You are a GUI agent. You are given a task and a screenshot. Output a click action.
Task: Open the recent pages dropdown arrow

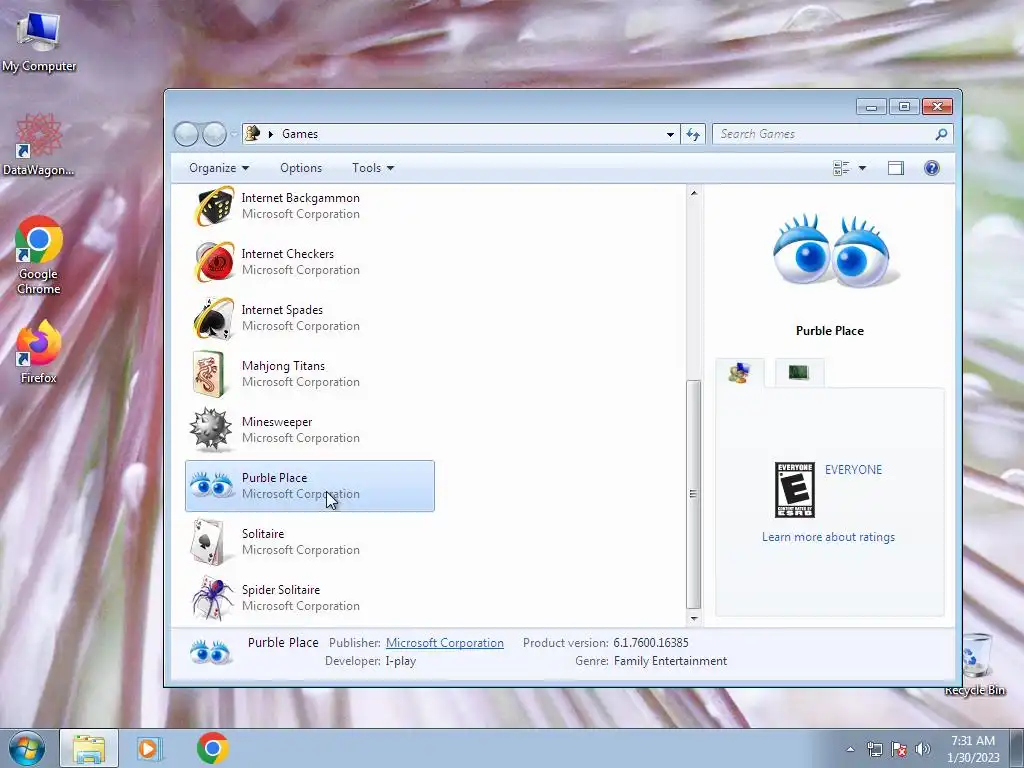coord(233,134)
